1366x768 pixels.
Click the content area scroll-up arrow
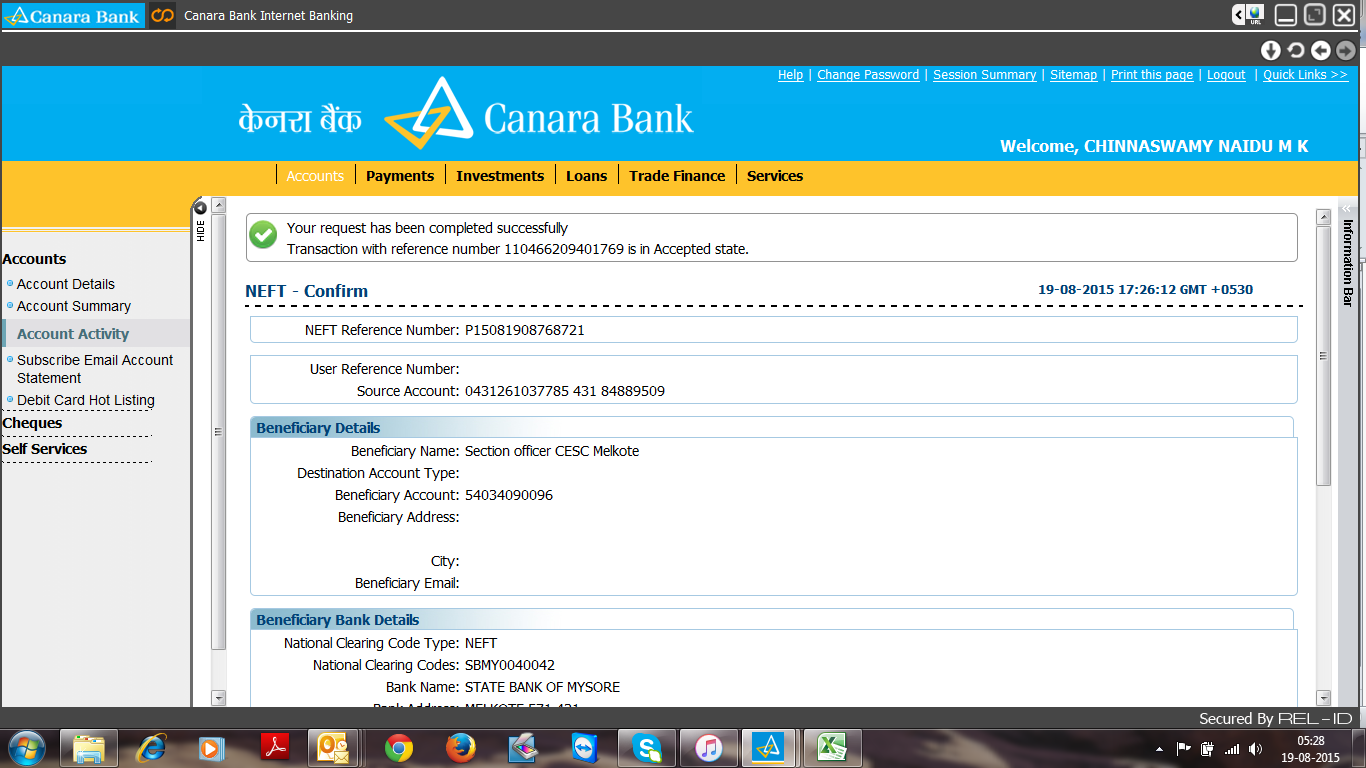point(1323,216)
